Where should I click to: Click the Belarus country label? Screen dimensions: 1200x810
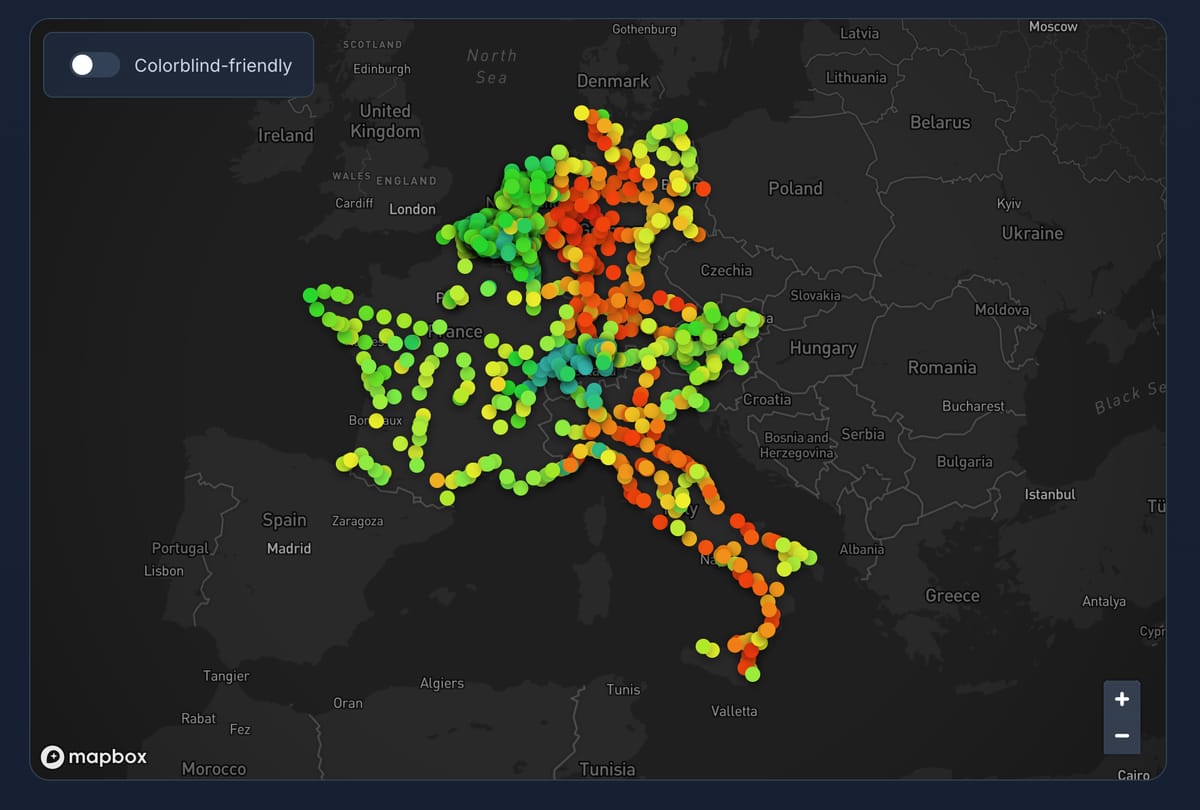pyautogui.click(x=939, y=122)
